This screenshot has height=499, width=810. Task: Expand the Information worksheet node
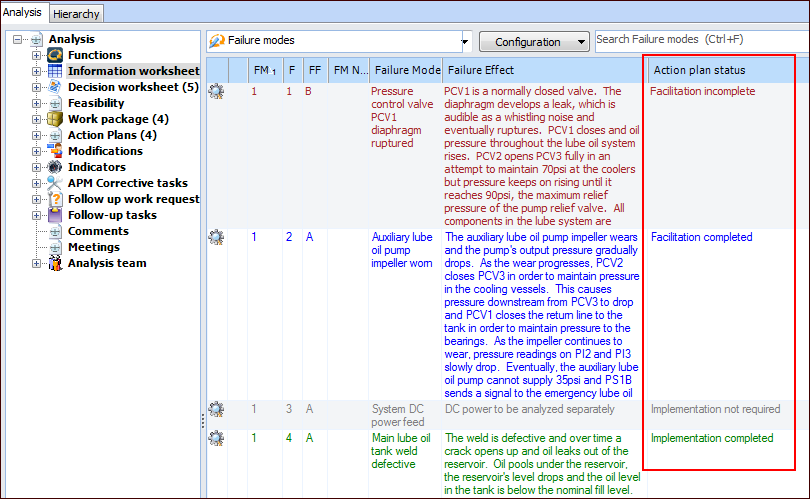click(36, 71)
